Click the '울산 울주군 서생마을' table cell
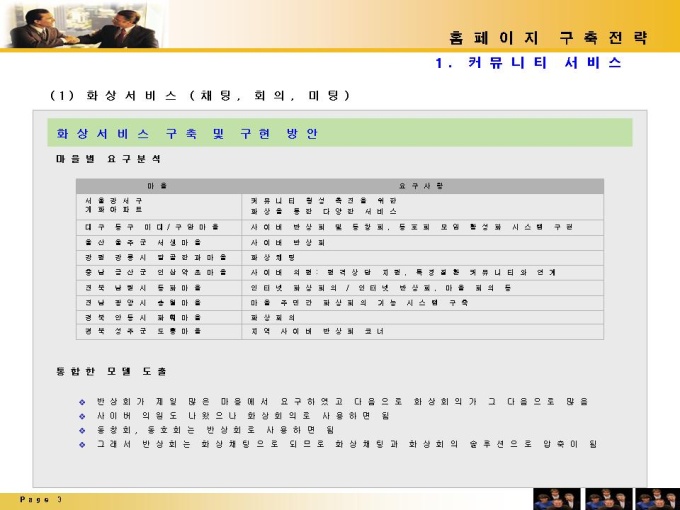The height and width of the screenshot is (510, 680). pyautogui.click(x=158, y=242)
